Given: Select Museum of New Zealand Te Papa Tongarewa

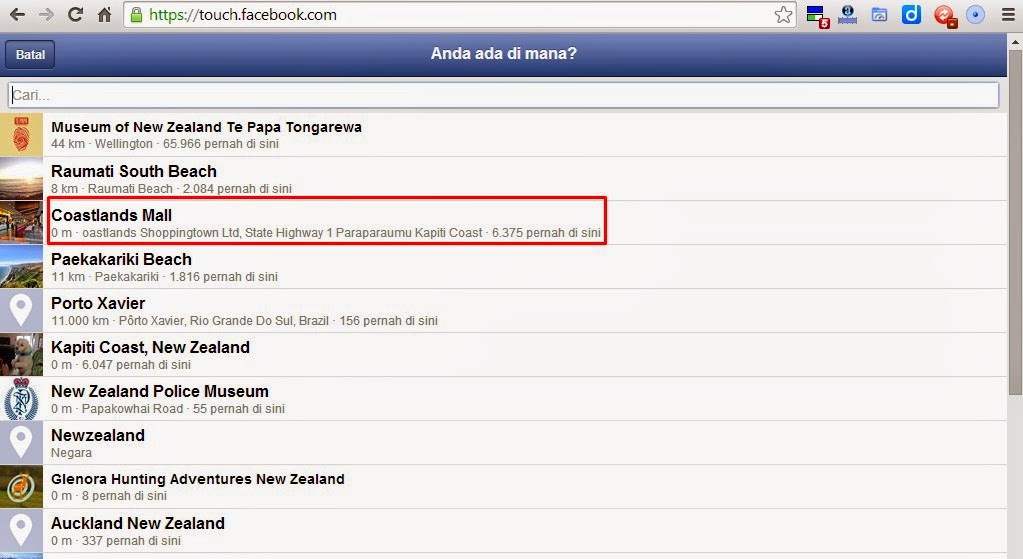Looking at the screenshot, I should [x=503, y=134].
